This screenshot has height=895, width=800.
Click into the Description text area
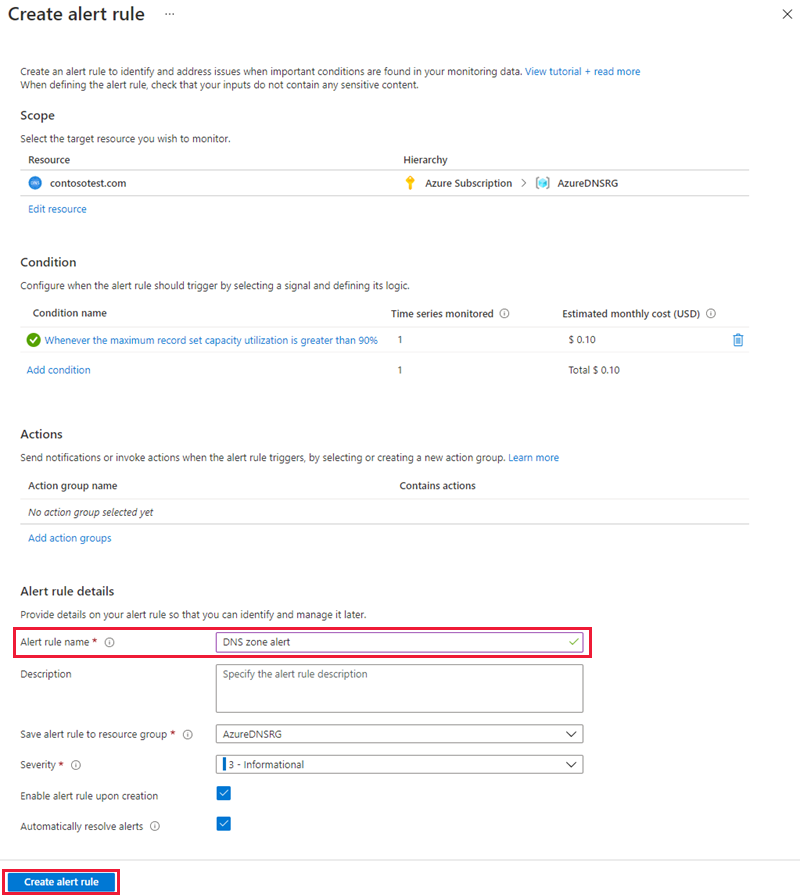399,688
